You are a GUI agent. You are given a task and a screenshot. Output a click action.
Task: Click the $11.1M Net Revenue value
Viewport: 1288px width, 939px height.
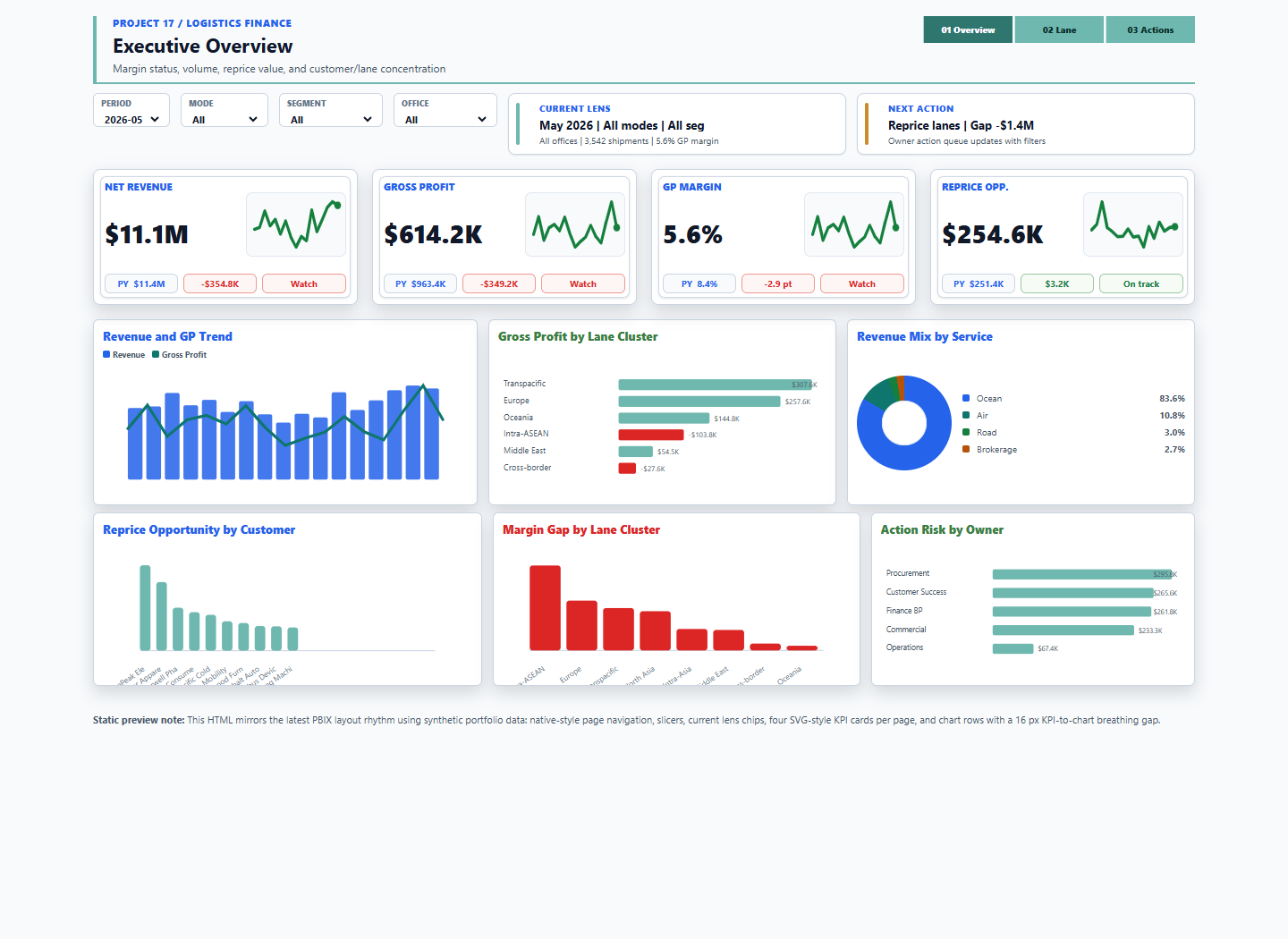tap(147, 234)
